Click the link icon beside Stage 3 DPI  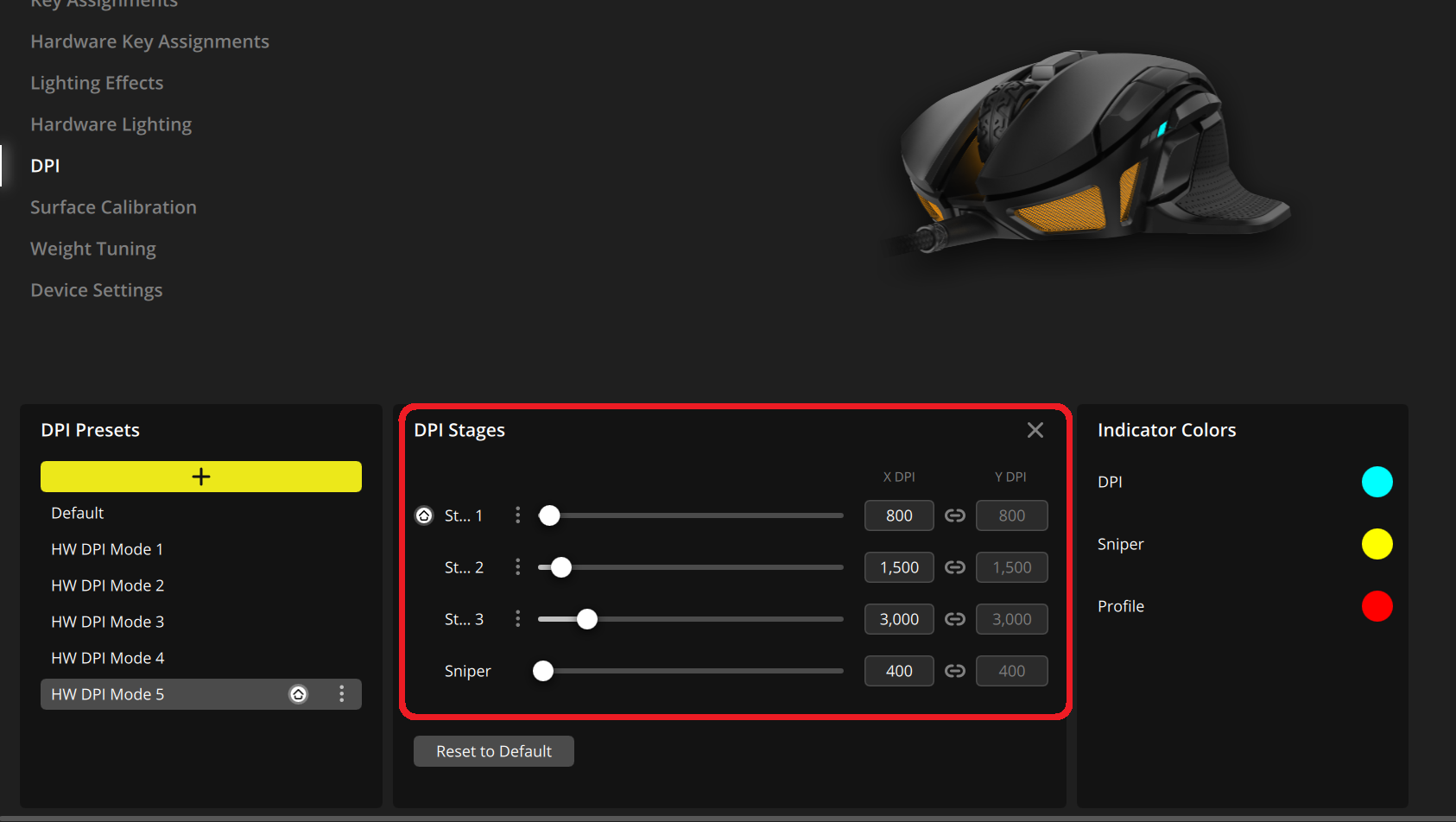pyautogui.click(x=955, y=619)
